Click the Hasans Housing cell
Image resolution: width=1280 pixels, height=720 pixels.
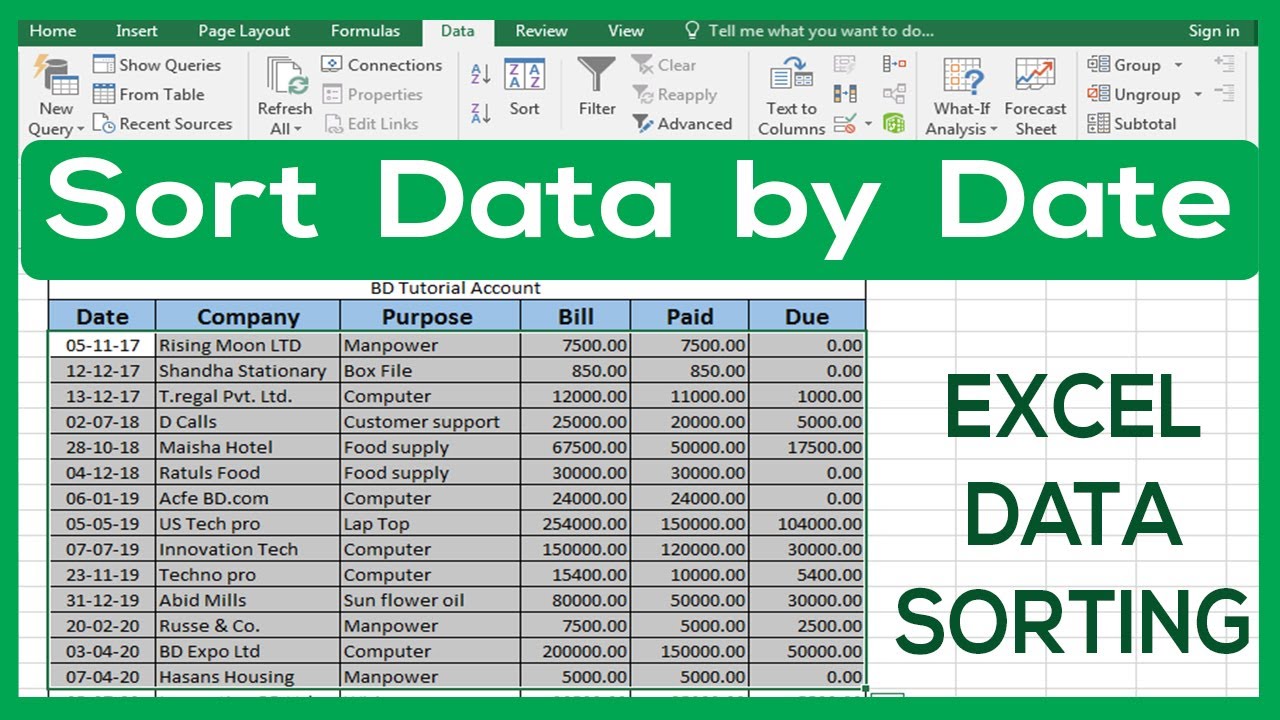click(248, 677)
